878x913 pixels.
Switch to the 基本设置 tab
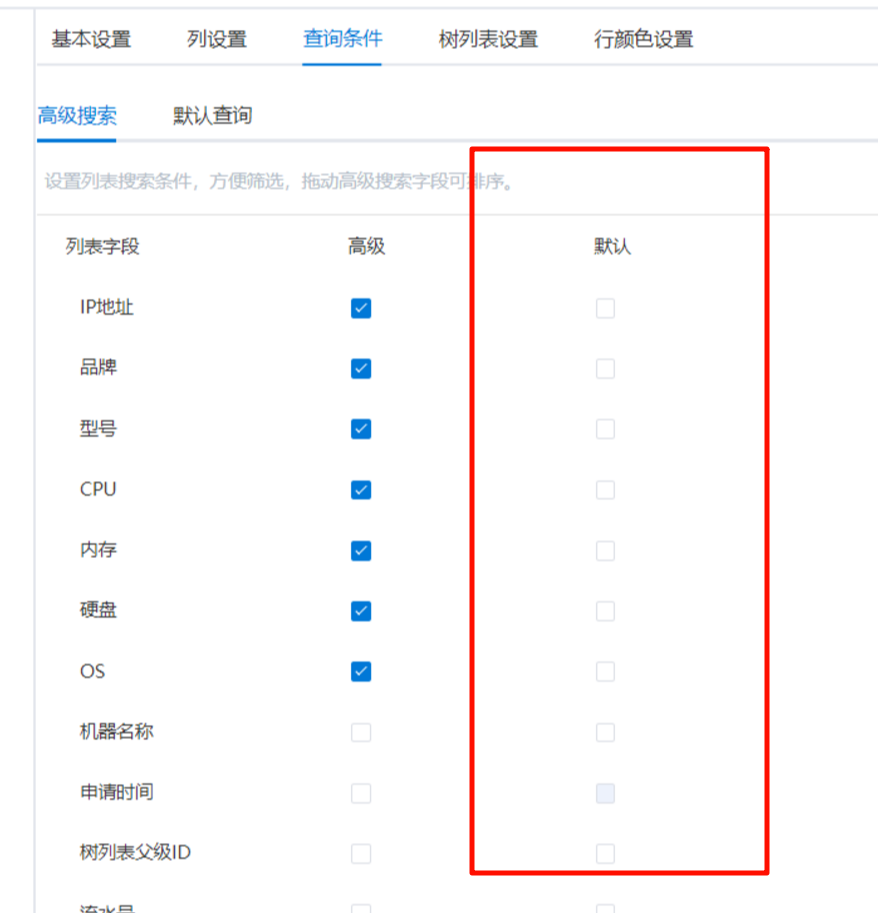pyautogui.click(x=91, y=40)
